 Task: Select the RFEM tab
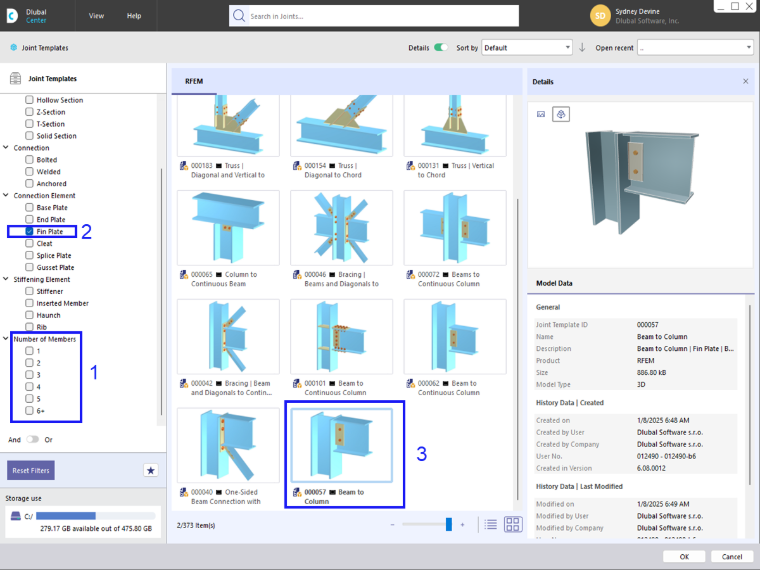194,81
